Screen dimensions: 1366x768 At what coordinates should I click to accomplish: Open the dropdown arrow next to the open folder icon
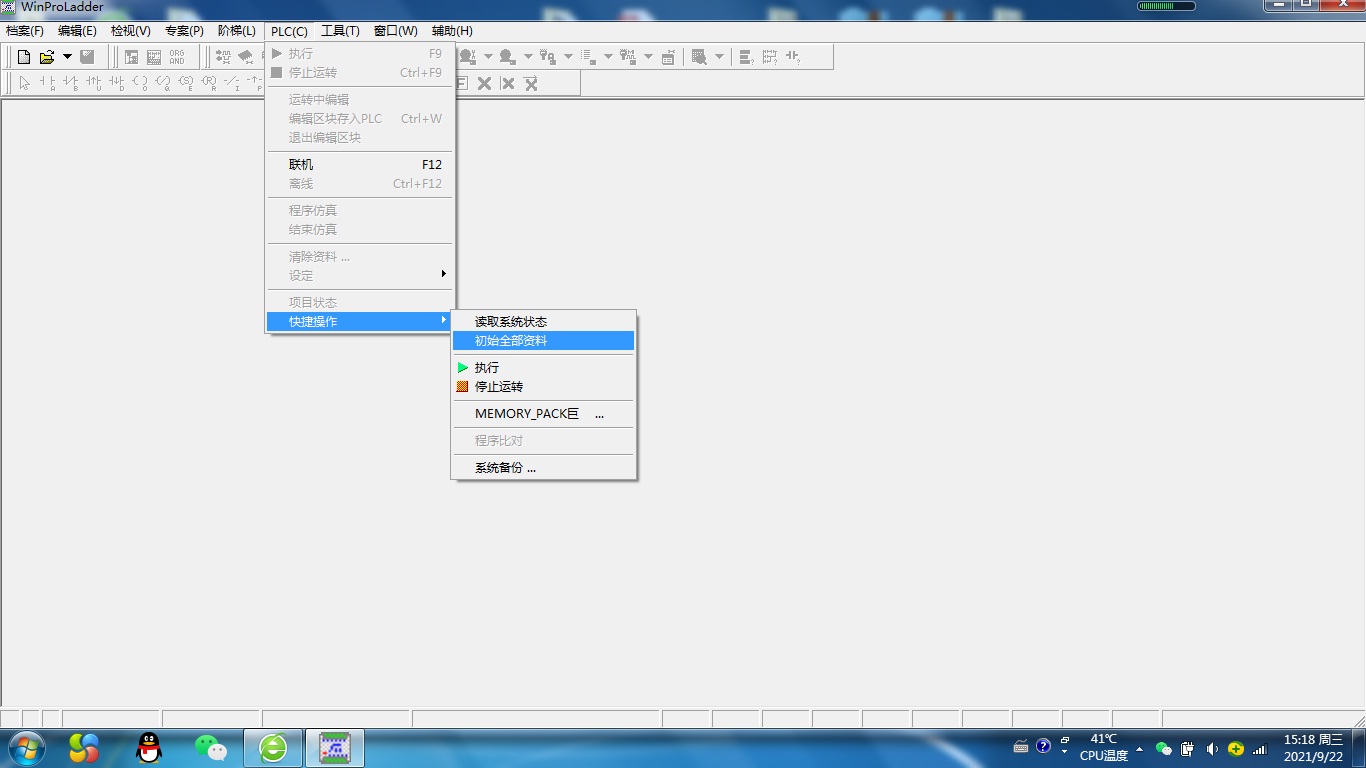coord(67,57)
